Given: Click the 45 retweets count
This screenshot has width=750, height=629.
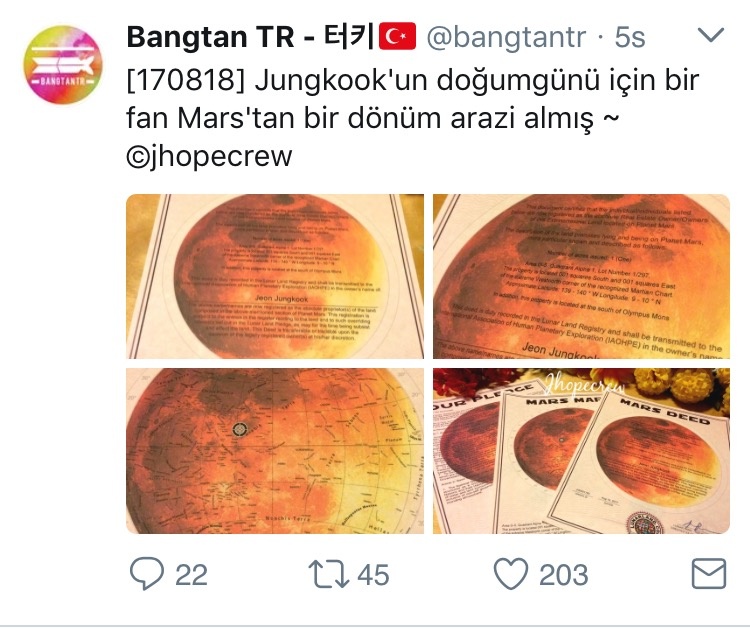Looking at the screenshot, I should click(373, 574).
